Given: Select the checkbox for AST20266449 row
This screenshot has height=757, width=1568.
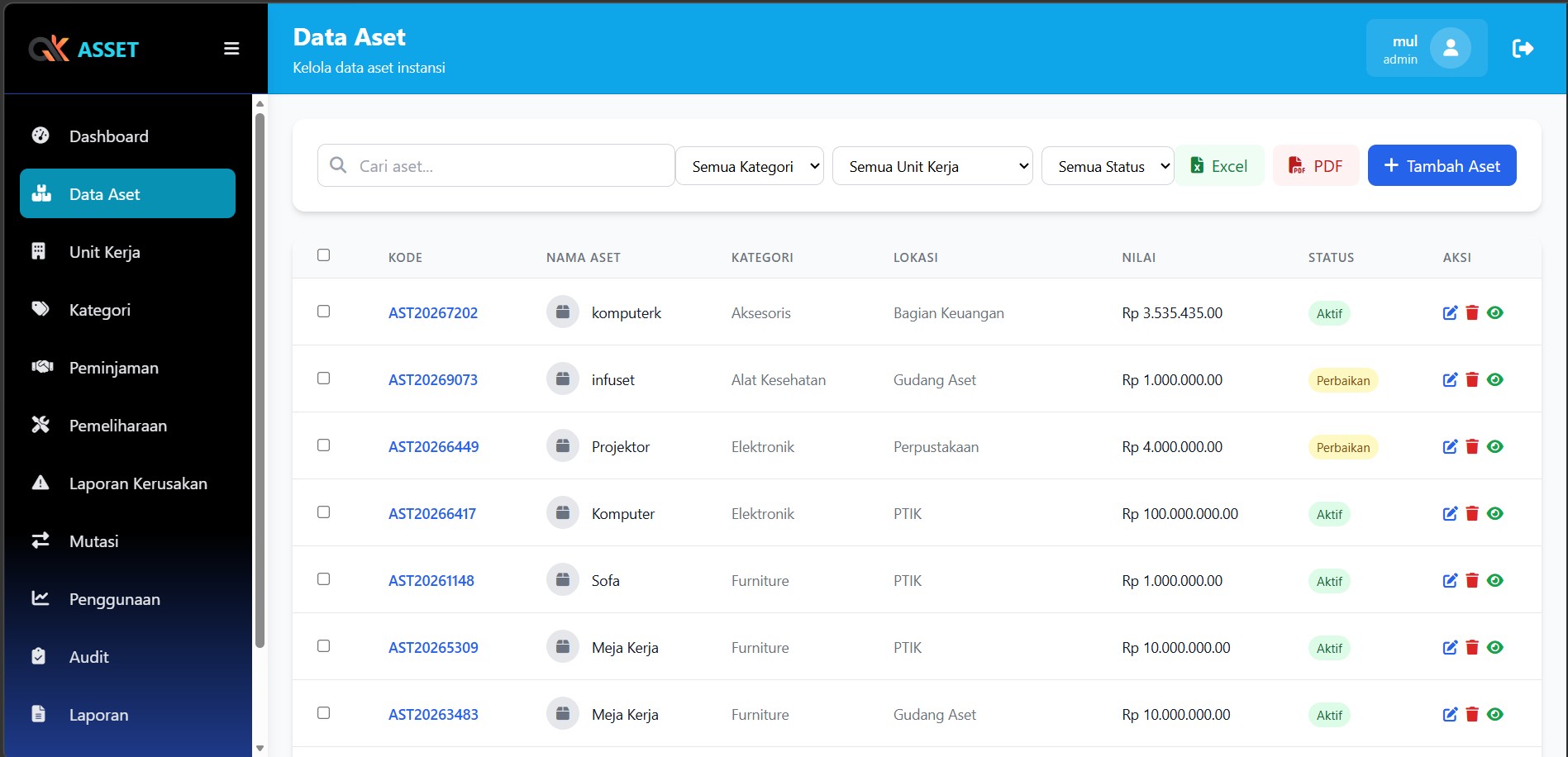Looking at the screenshot, I should click(323, 445).
